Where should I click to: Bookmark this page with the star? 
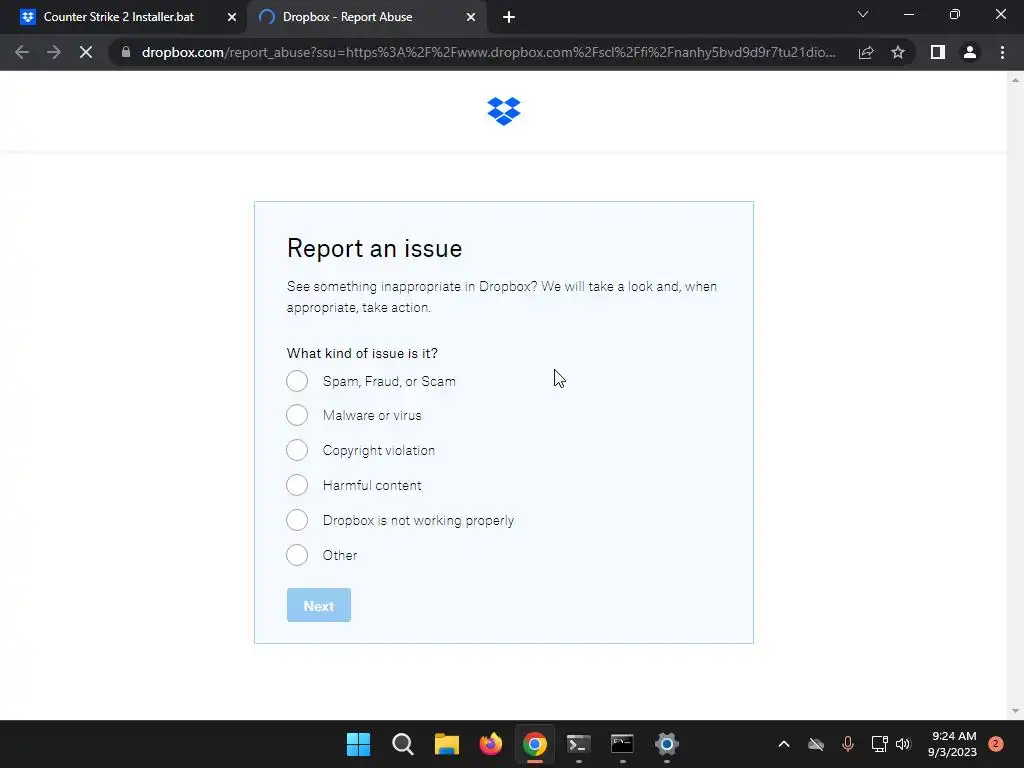pyautogui.click(x=898, y=52)
